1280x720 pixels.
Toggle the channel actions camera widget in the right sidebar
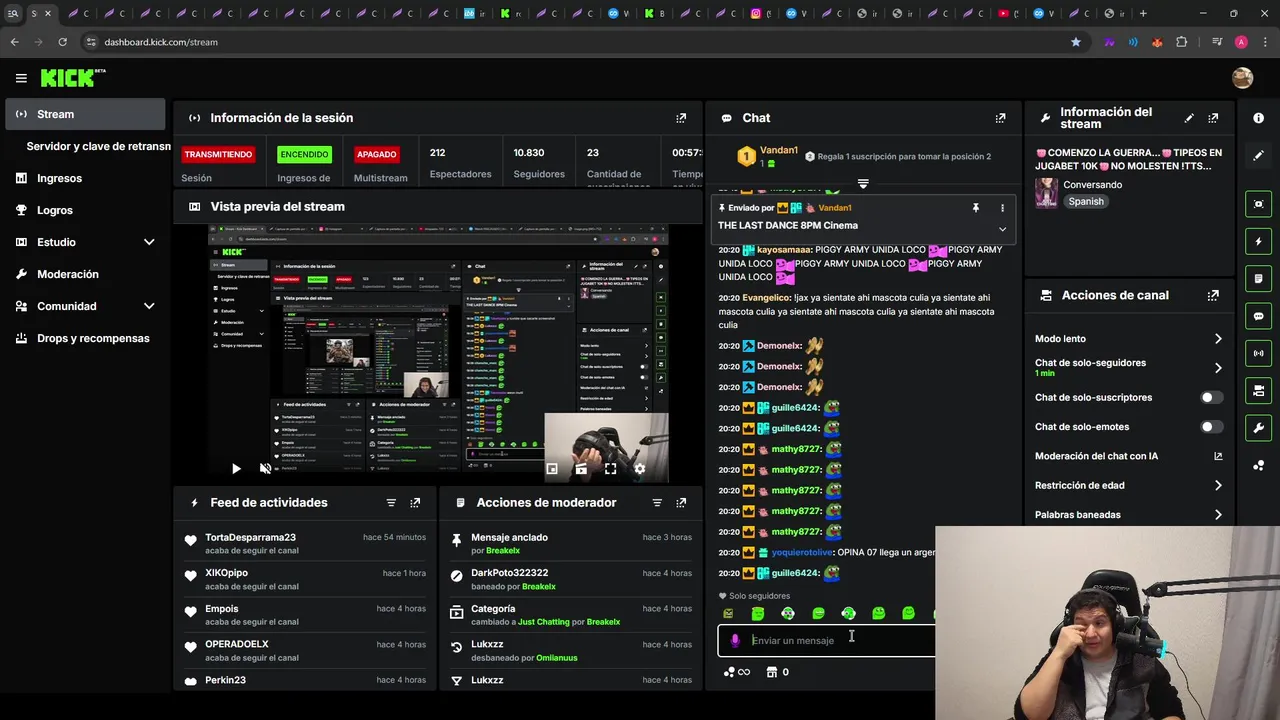coord(1258,390)
